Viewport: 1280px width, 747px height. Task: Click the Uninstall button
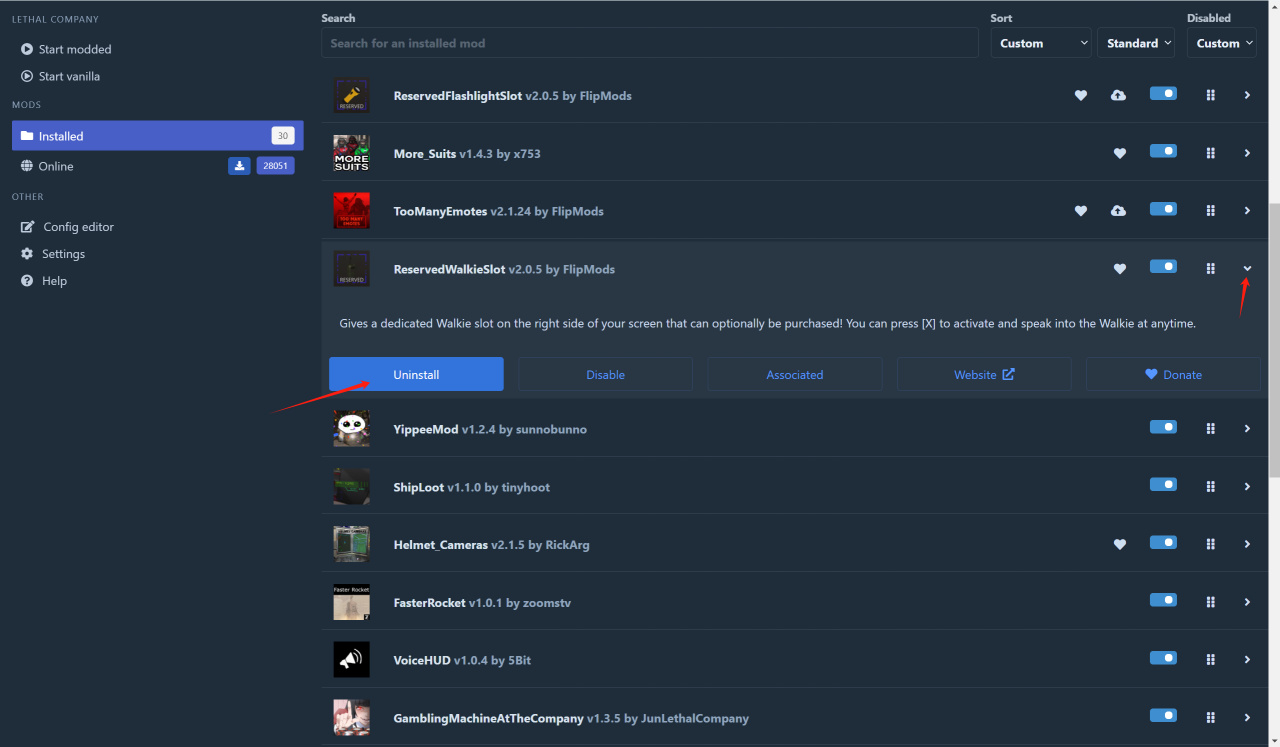click(x=416, y=374)
